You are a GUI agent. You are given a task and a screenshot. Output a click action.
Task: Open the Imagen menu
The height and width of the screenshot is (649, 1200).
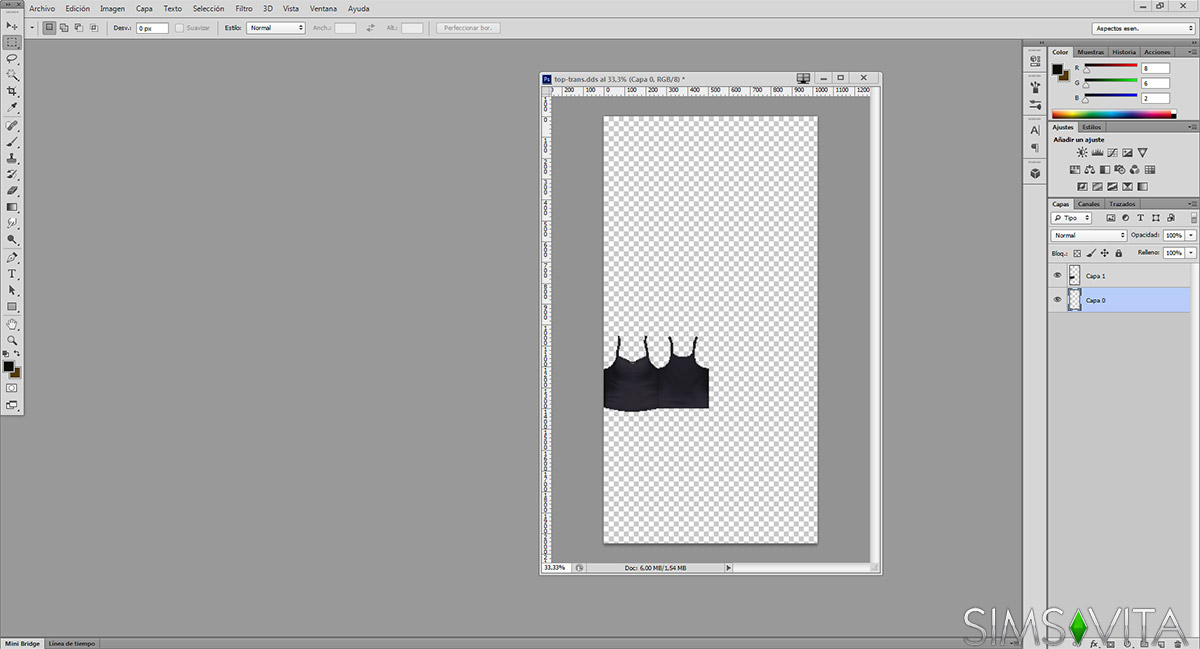112,8
